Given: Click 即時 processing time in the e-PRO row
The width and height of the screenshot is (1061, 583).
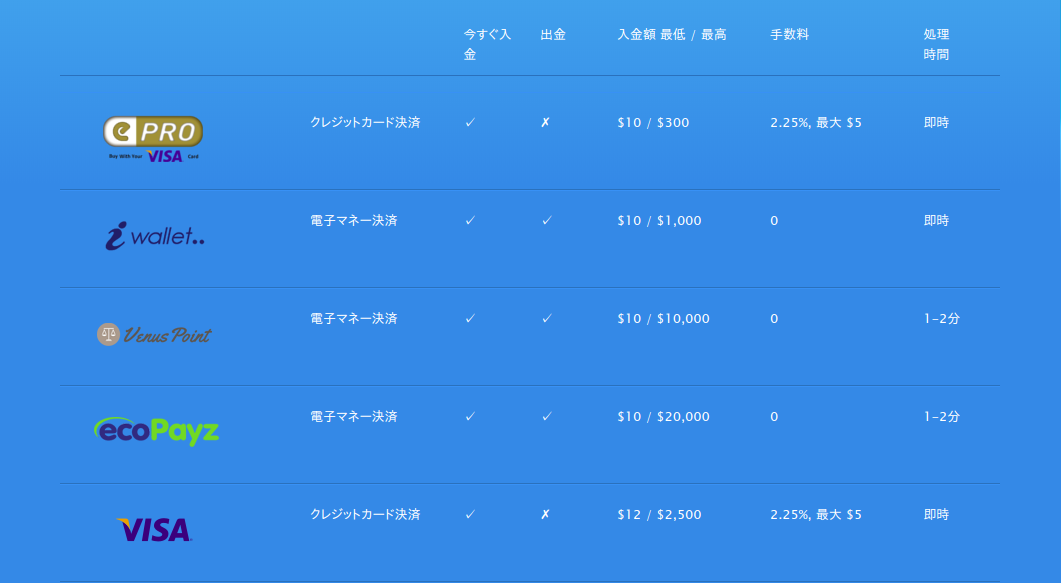Looking at the screenshot, I should coord(936,122).
